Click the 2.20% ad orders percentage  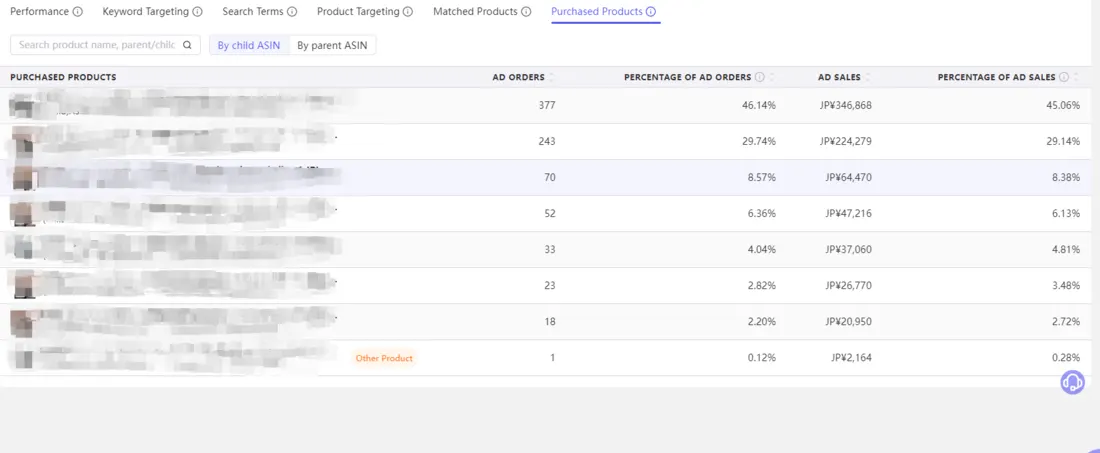(x=762, y=322)
